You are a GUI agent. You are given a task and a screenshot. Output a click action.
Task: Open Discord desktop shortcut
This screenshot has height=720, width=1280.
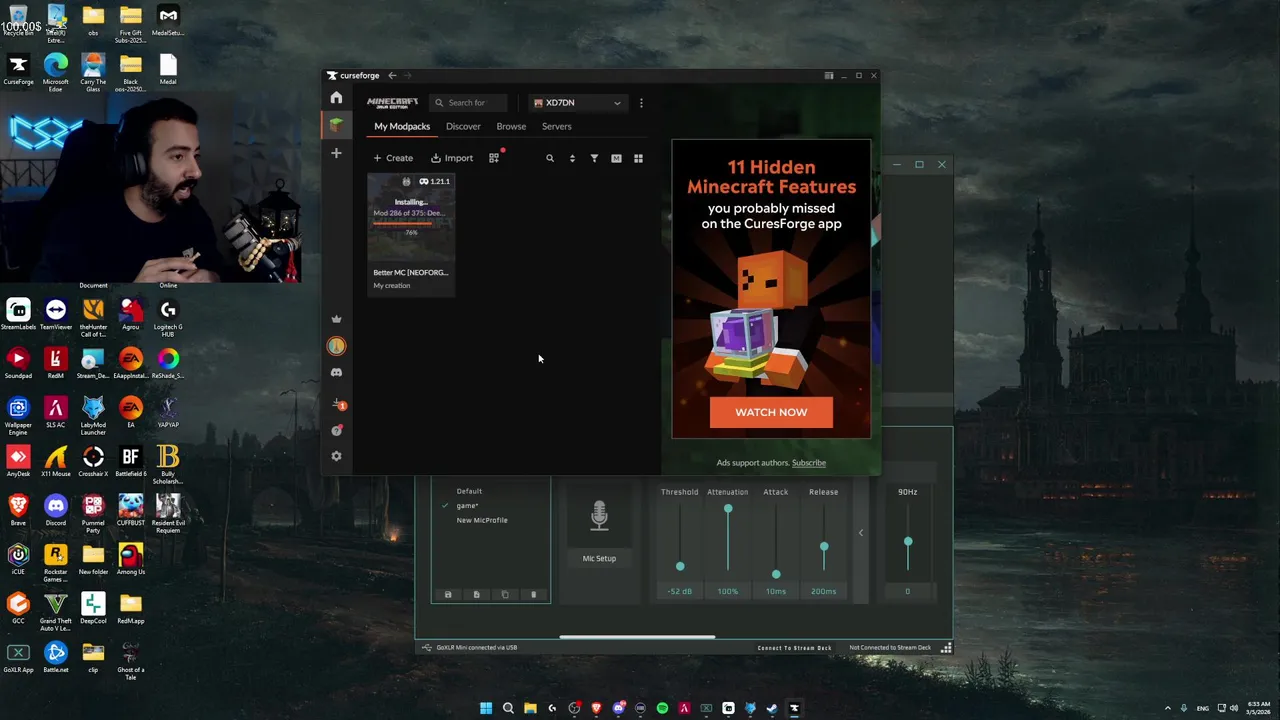coord(55,510)
